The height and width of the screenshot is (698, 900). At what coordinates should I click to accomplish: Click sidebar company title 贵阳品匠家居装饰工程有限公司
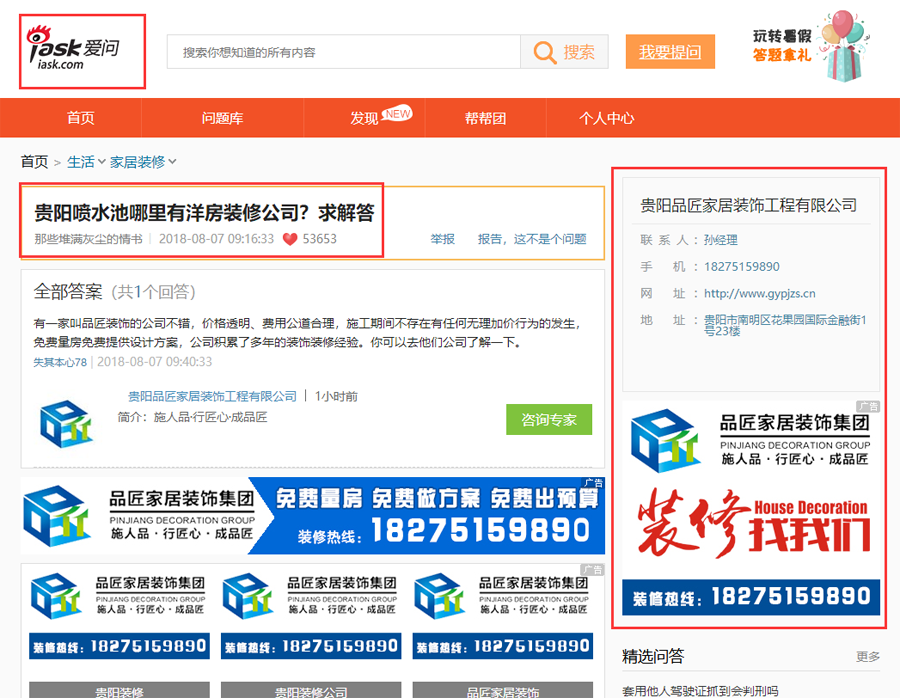point(748,205)
